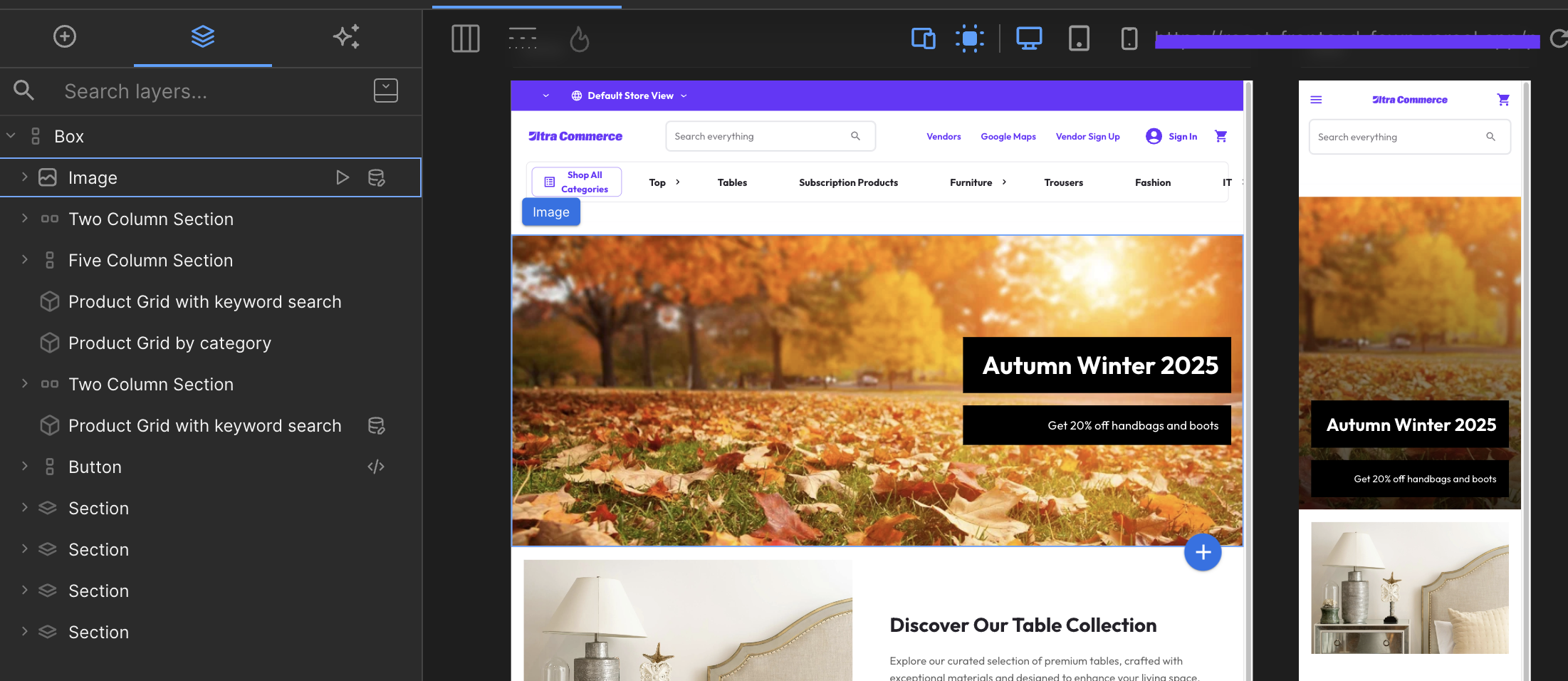Open the Image layer data binding icon
Viewport: 1568px width, 681px height.
[377, 177]
